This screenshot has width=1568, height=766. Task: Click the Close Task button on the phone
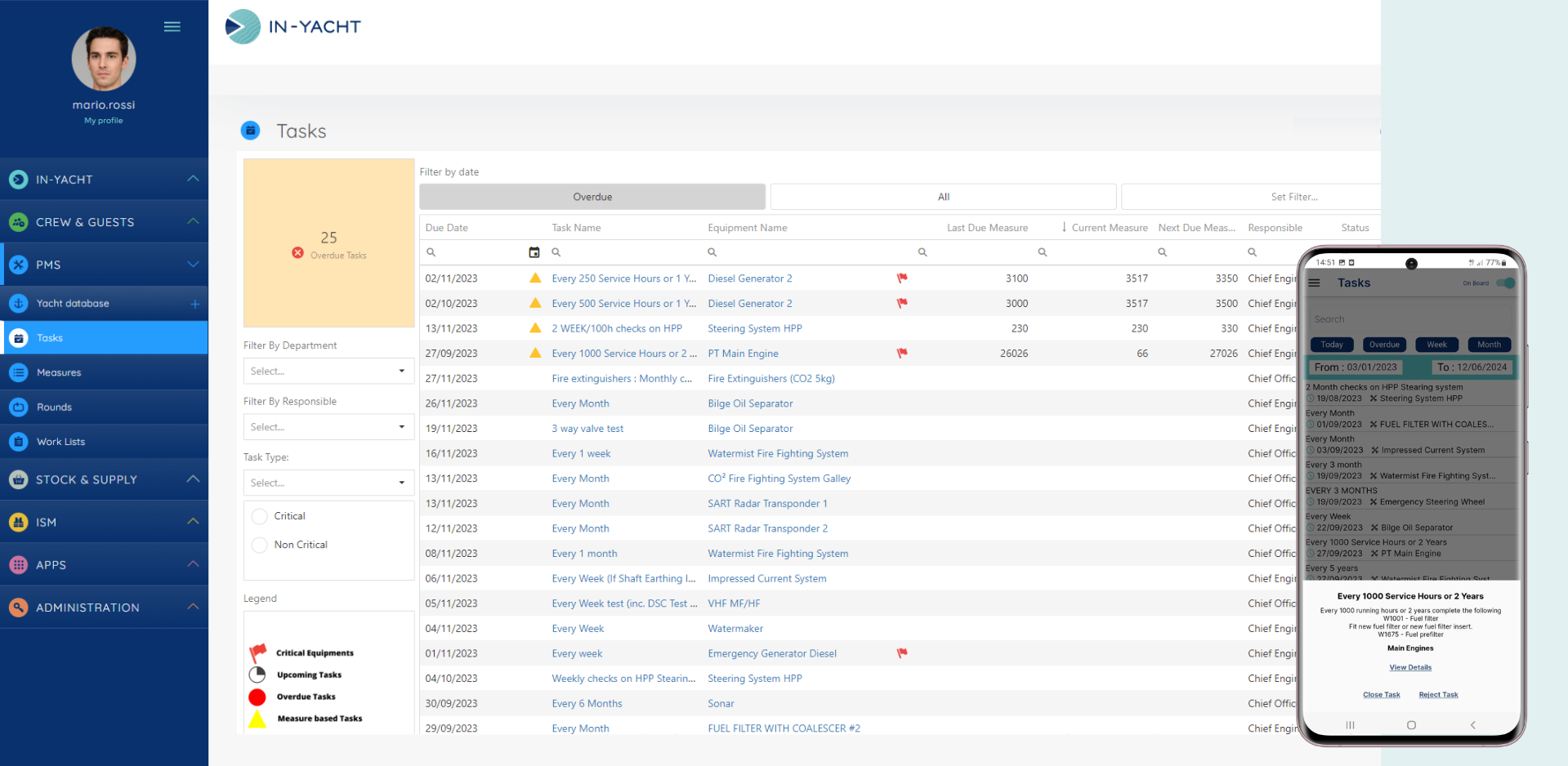click(1381, 695)
